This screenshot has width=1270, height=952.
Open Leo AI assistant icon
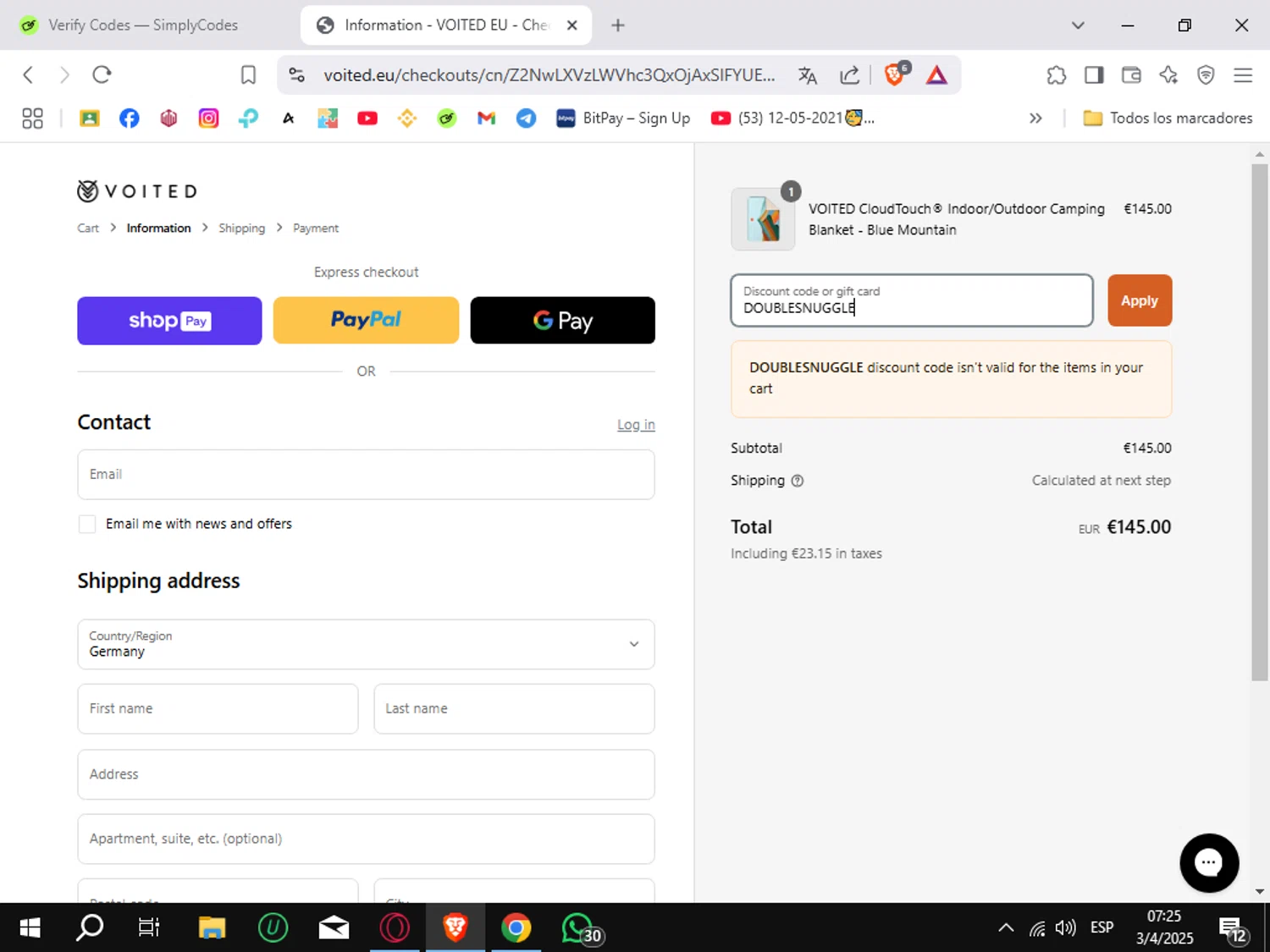tap(1168, 75)
